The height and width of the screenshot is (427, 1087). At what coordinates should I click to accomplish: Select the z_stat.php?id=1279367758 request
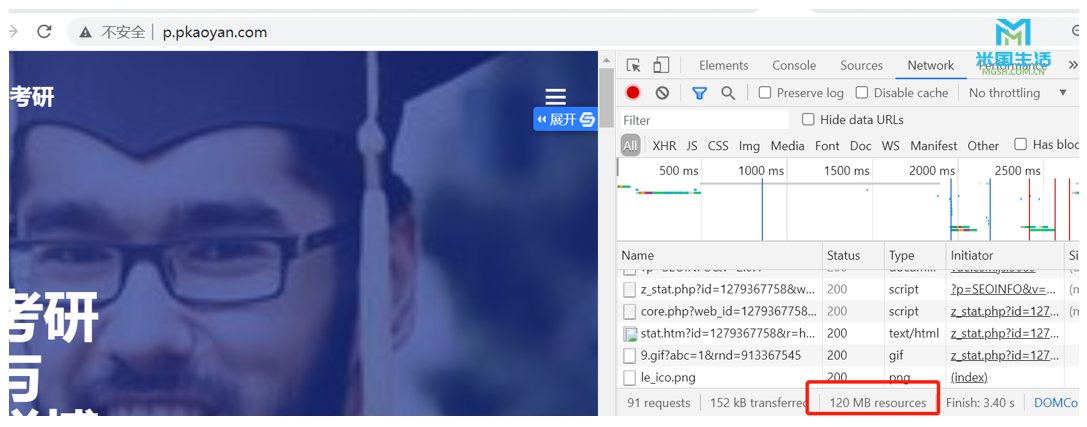(x=729, y=289)
